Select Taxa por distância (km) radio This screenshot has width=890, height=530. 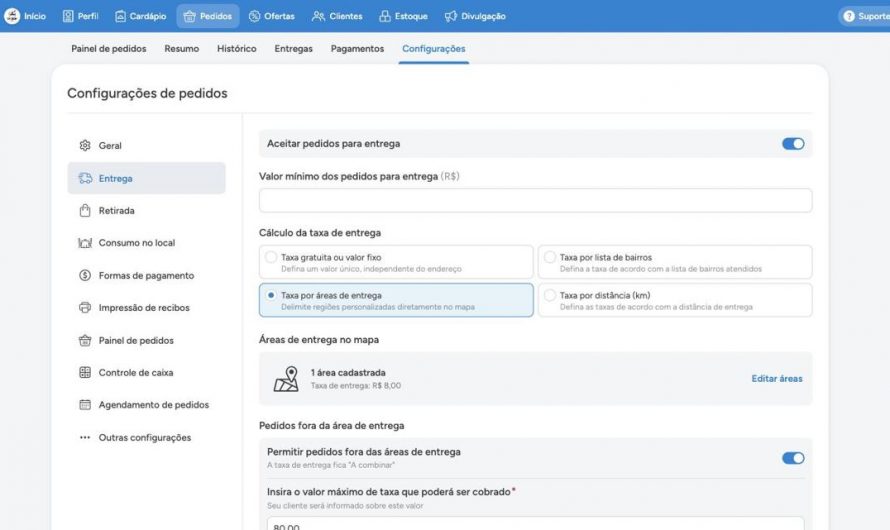550,295
